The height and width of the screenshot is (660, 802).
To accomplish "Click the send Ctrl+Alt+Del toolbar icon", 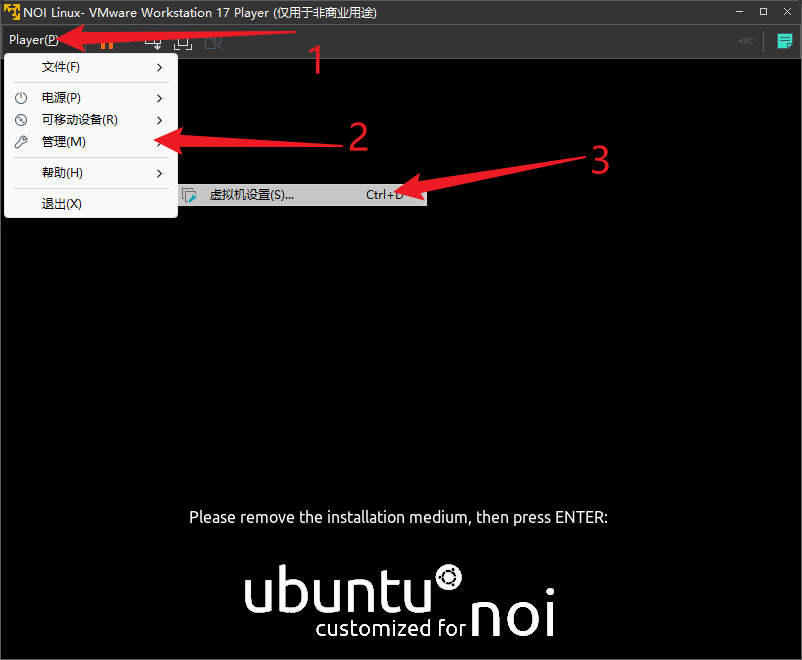I will [x=153, y=42].
